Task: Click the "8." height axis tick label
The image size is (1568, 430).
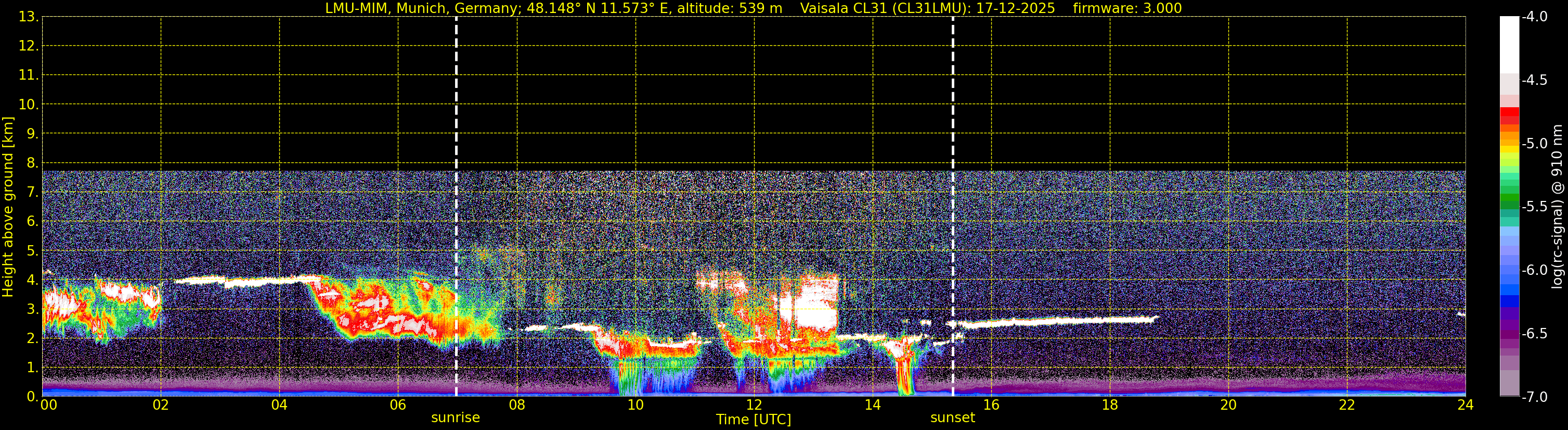Action: (x=32, y=163)
